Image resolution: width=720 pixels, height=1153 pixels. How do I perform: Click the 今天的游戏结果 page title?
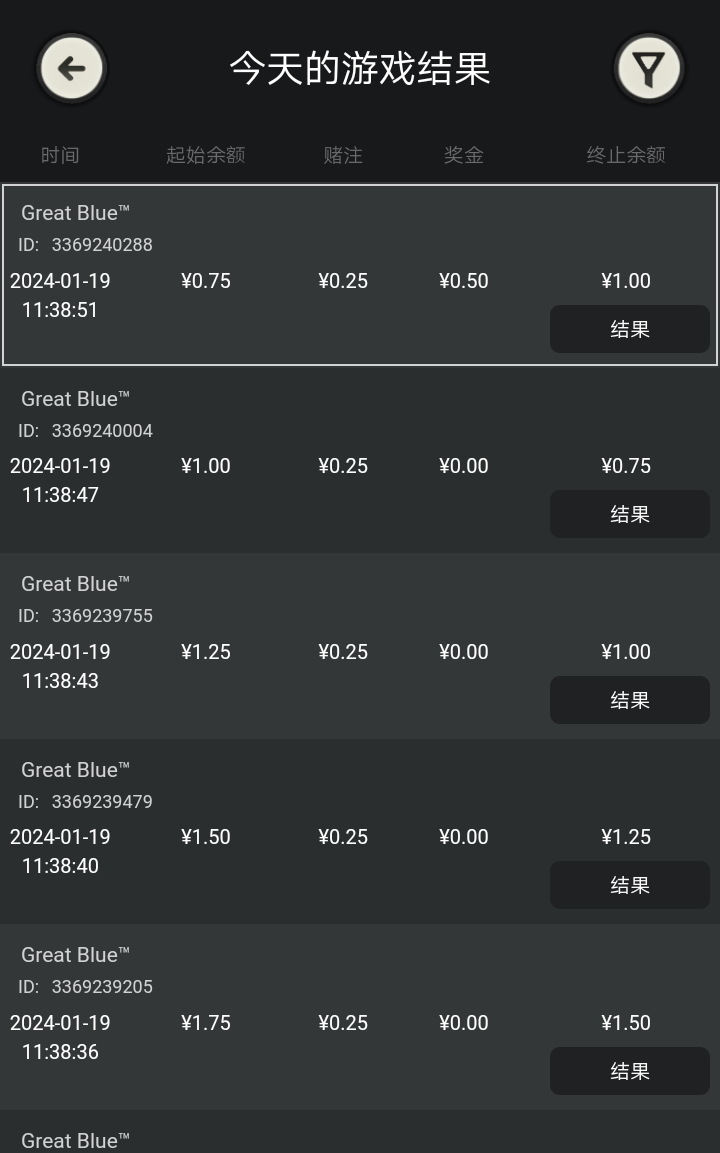tap(360, 68)
